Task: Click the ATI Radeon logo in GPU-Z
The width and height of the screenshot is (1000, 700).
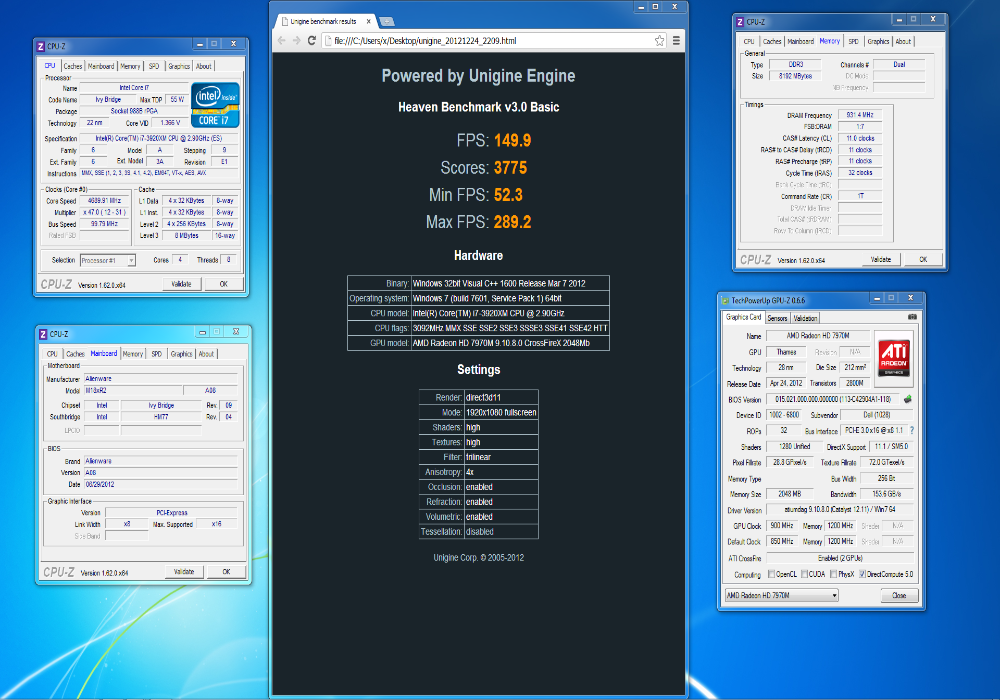Action: [893, 358]
